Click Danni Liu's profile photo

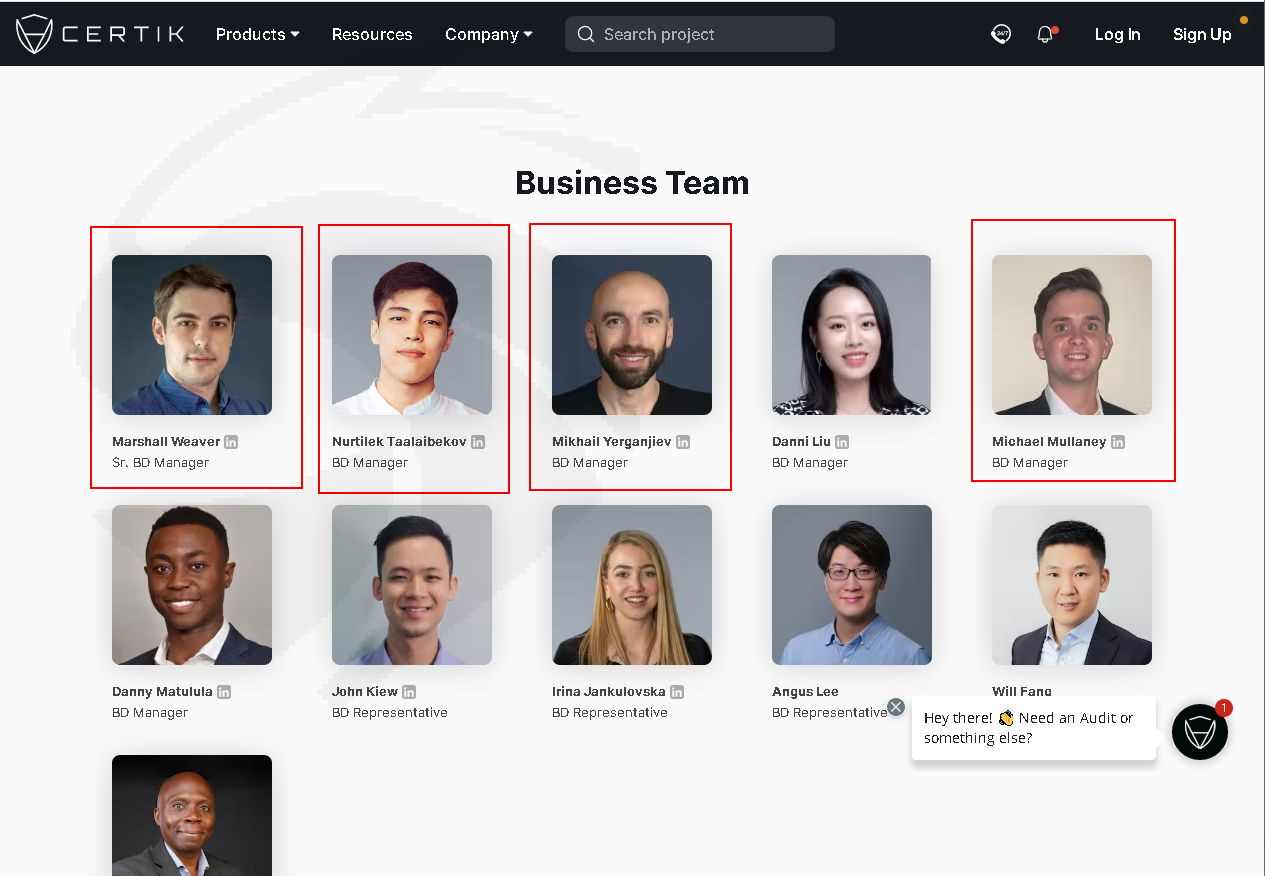click(x=852, y=335)
